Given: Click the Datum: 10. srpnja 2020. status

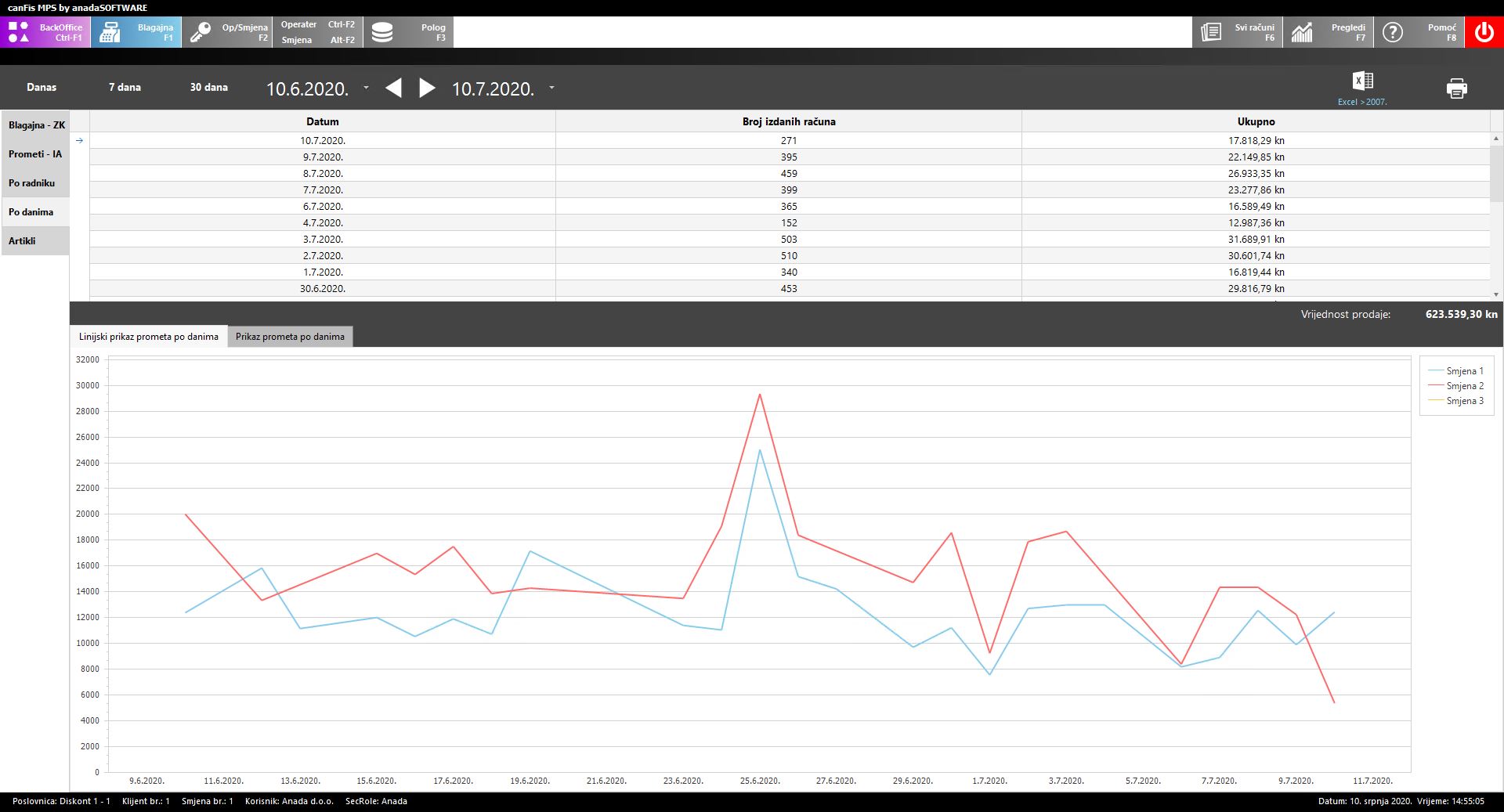Looking at the screenshot, I should (1365, 801).
